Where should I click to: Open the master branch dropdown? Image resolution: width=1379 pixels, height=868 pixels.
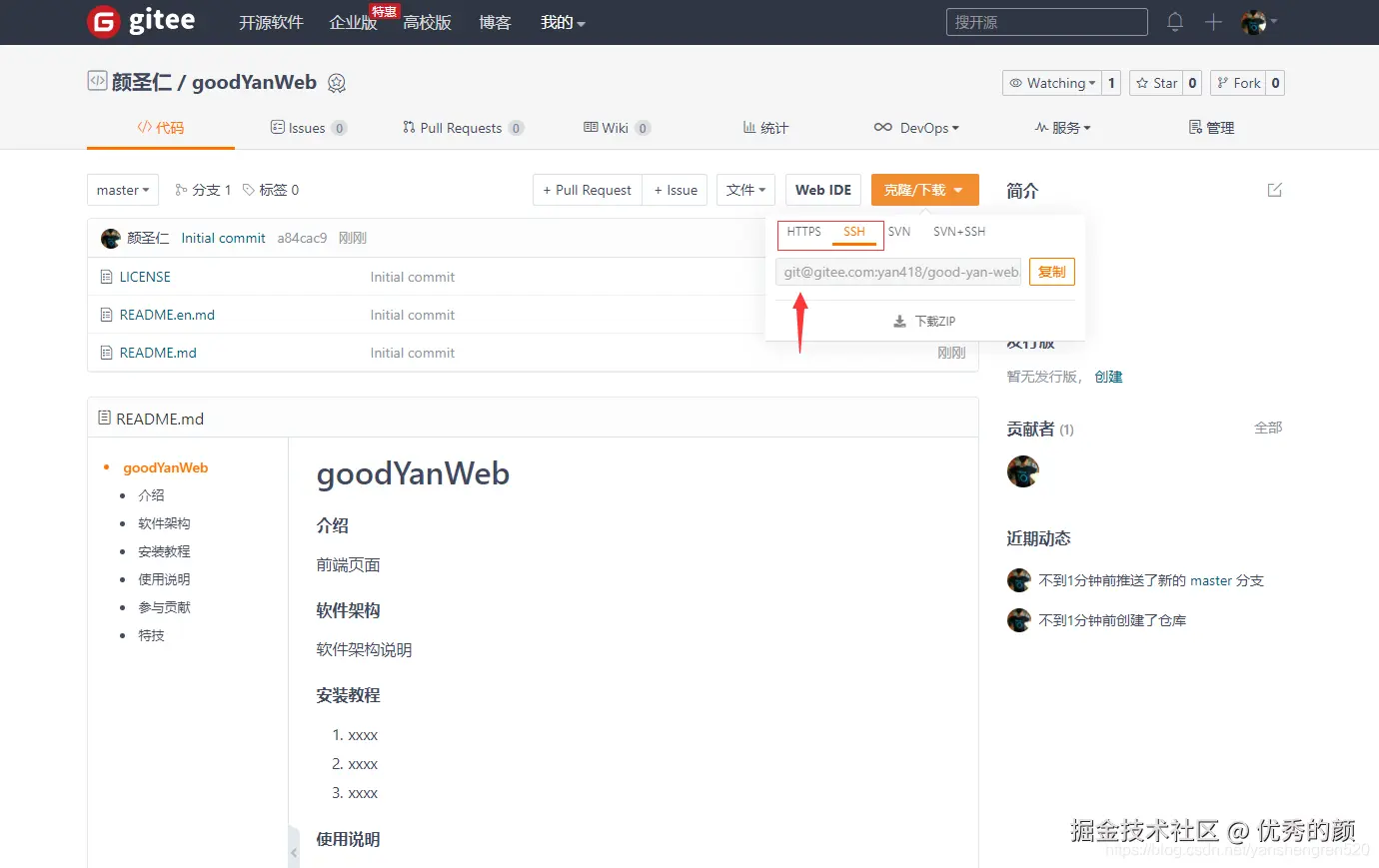pos(123,190)
